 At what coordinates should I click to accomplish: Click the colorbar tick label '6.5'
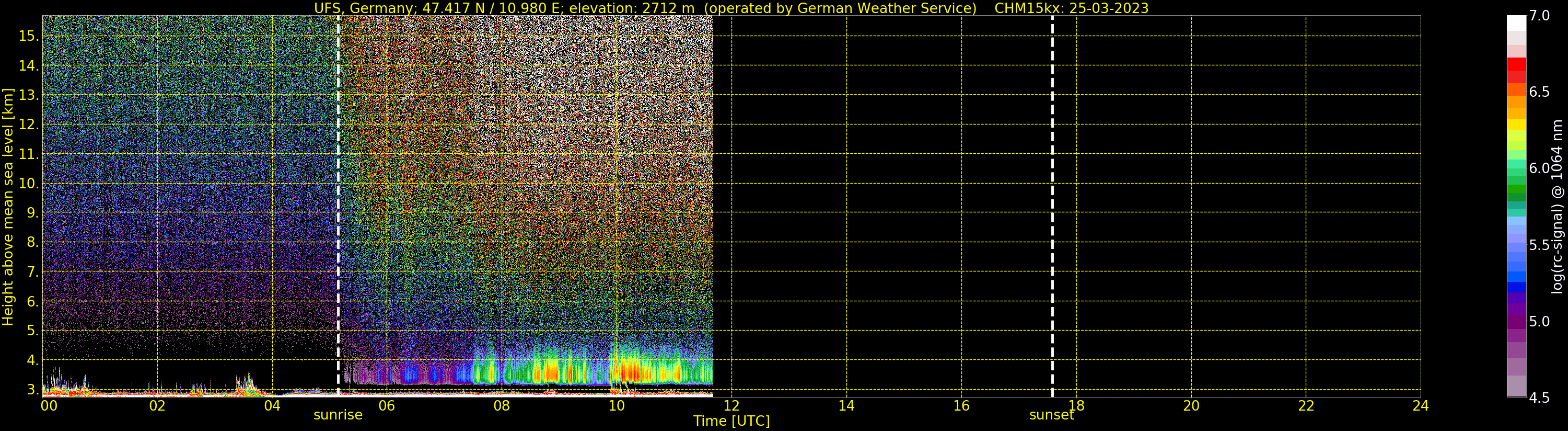(1539, 92)
